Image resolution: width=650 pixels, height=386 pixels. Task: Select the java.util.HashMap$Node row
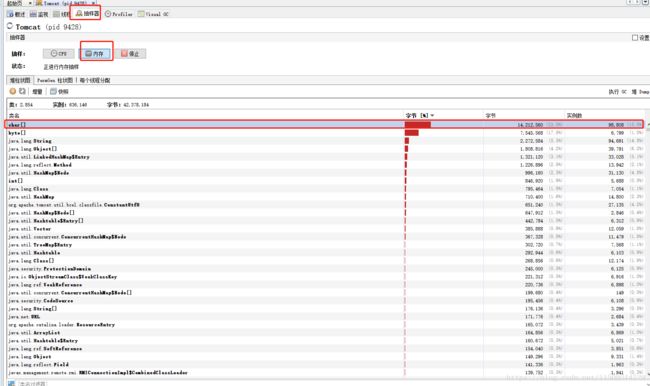(325, 172)
